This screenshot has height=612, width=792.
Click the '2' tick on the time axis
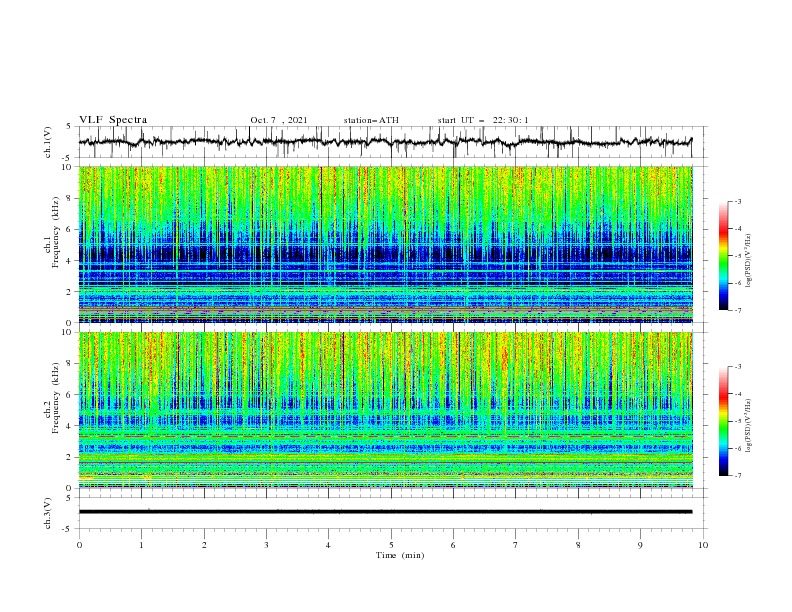click(x=204, y=545)
